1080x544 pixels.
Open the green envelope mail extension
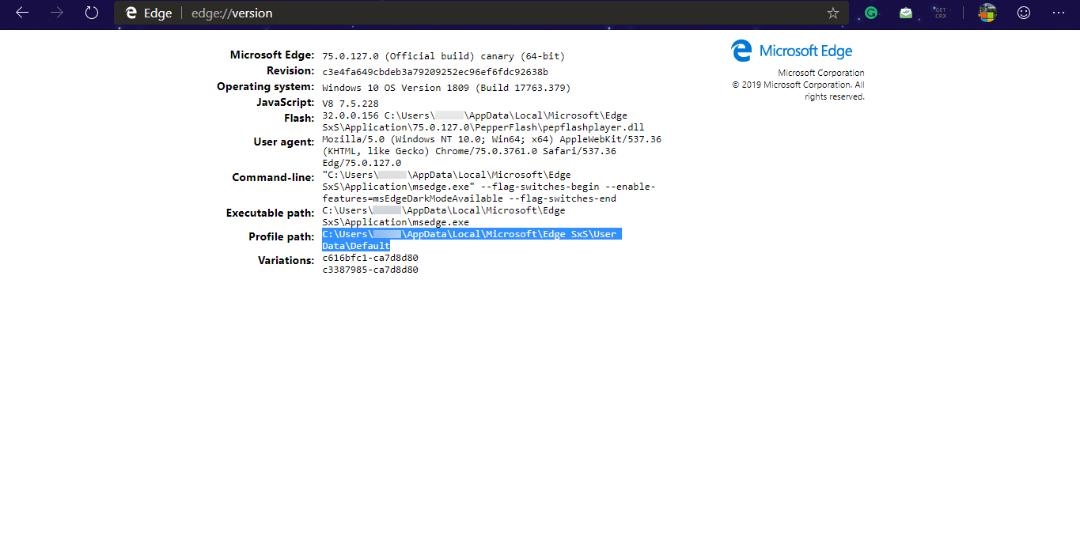[906, 12]
